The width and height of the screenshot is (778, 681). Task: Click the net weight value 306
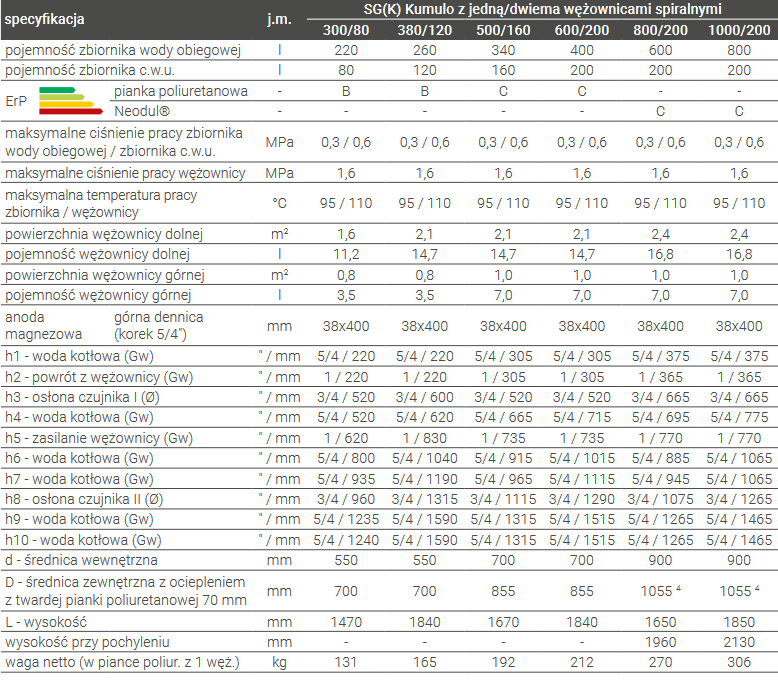(739, 662)
